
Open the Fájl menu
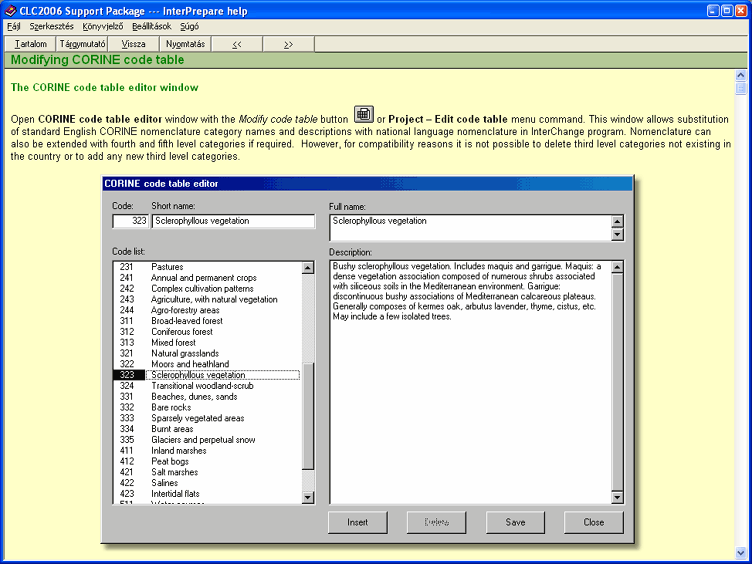pos(13,26)
